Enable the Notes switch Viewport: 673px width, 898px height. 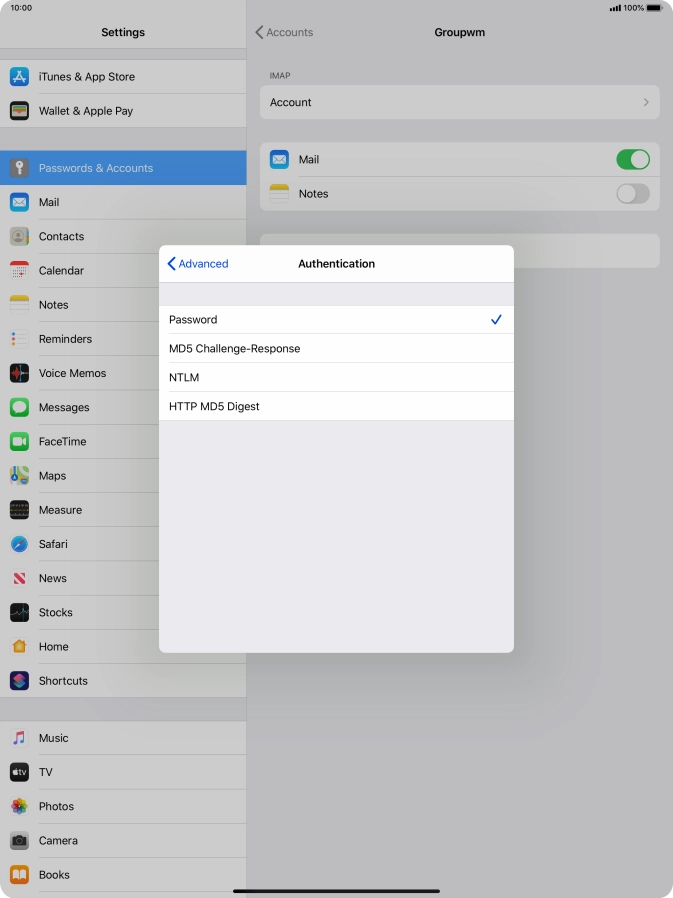[x=632, y=194]
